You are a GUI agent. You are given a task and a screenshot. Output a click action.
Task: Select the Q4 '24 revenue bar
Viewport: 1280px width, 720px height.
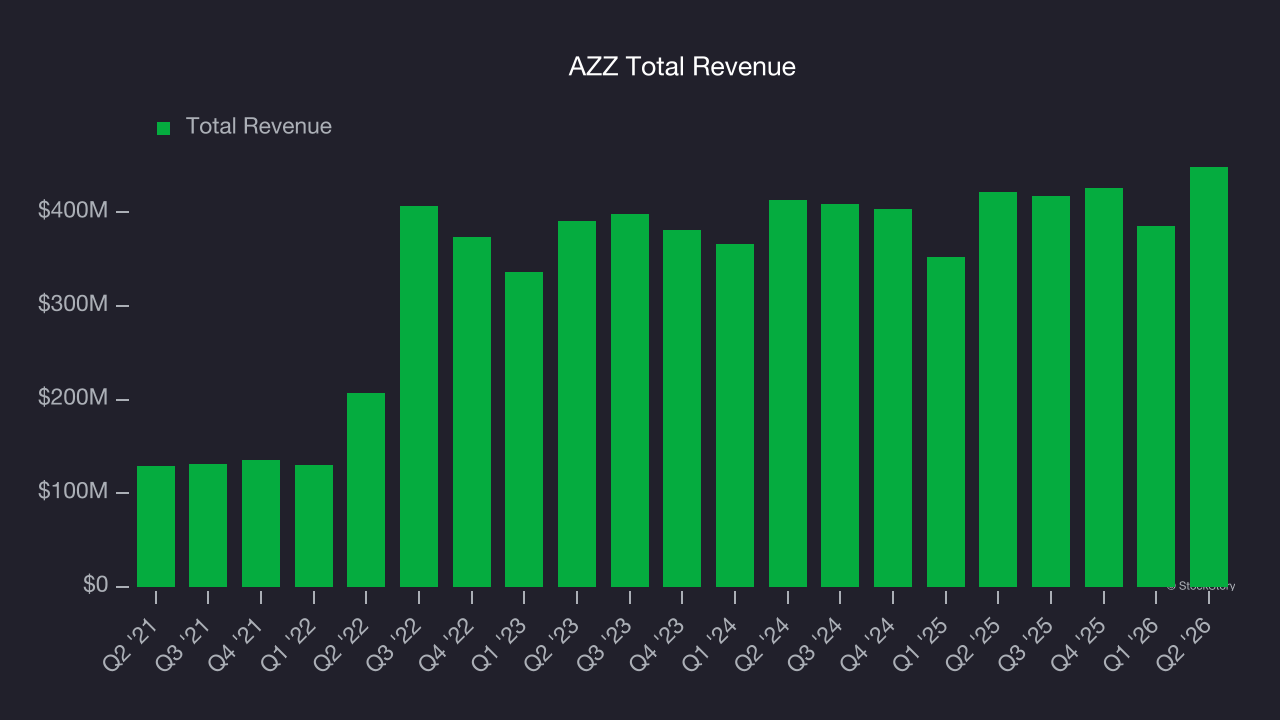click(x=893, y=398)
